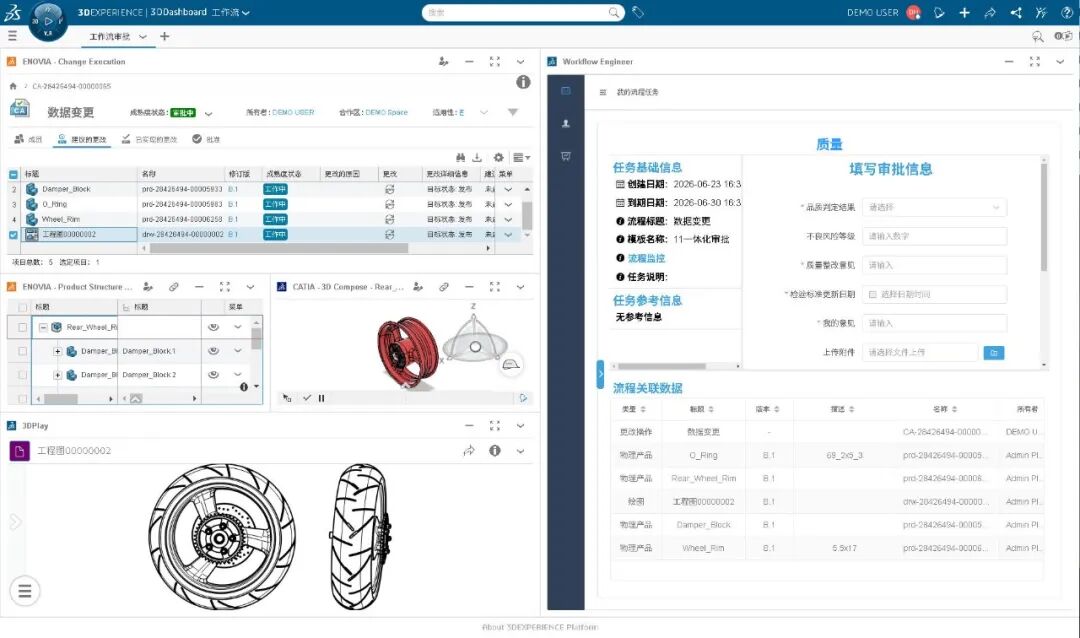Screen dimensions: 1080x638
Task: Click the share arrow icon in top bar
Action: pyautogui.click(x=990, y=12)
